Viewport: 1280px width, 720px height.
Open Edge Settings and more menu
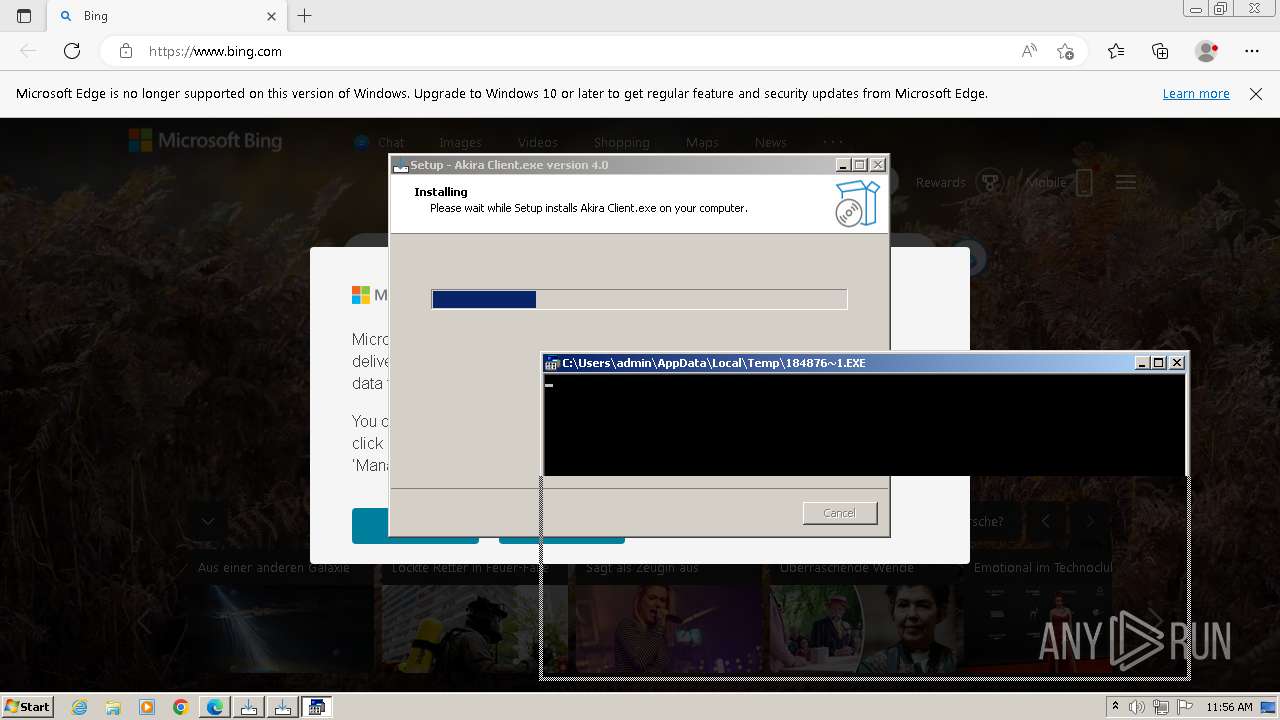point(1252,51)
